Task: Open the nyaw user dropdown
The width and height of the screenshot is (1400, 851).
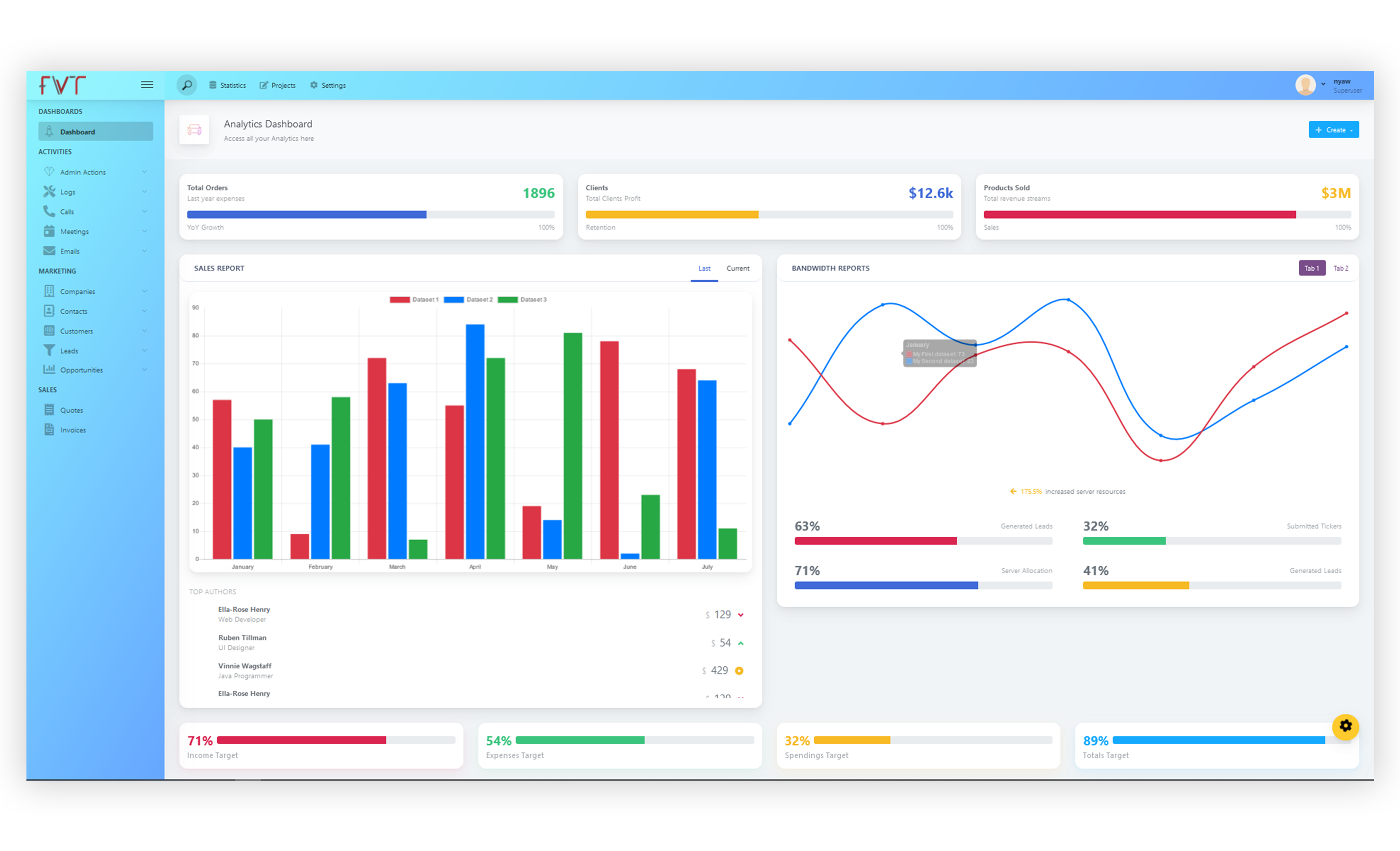Action: [1323, 85]
